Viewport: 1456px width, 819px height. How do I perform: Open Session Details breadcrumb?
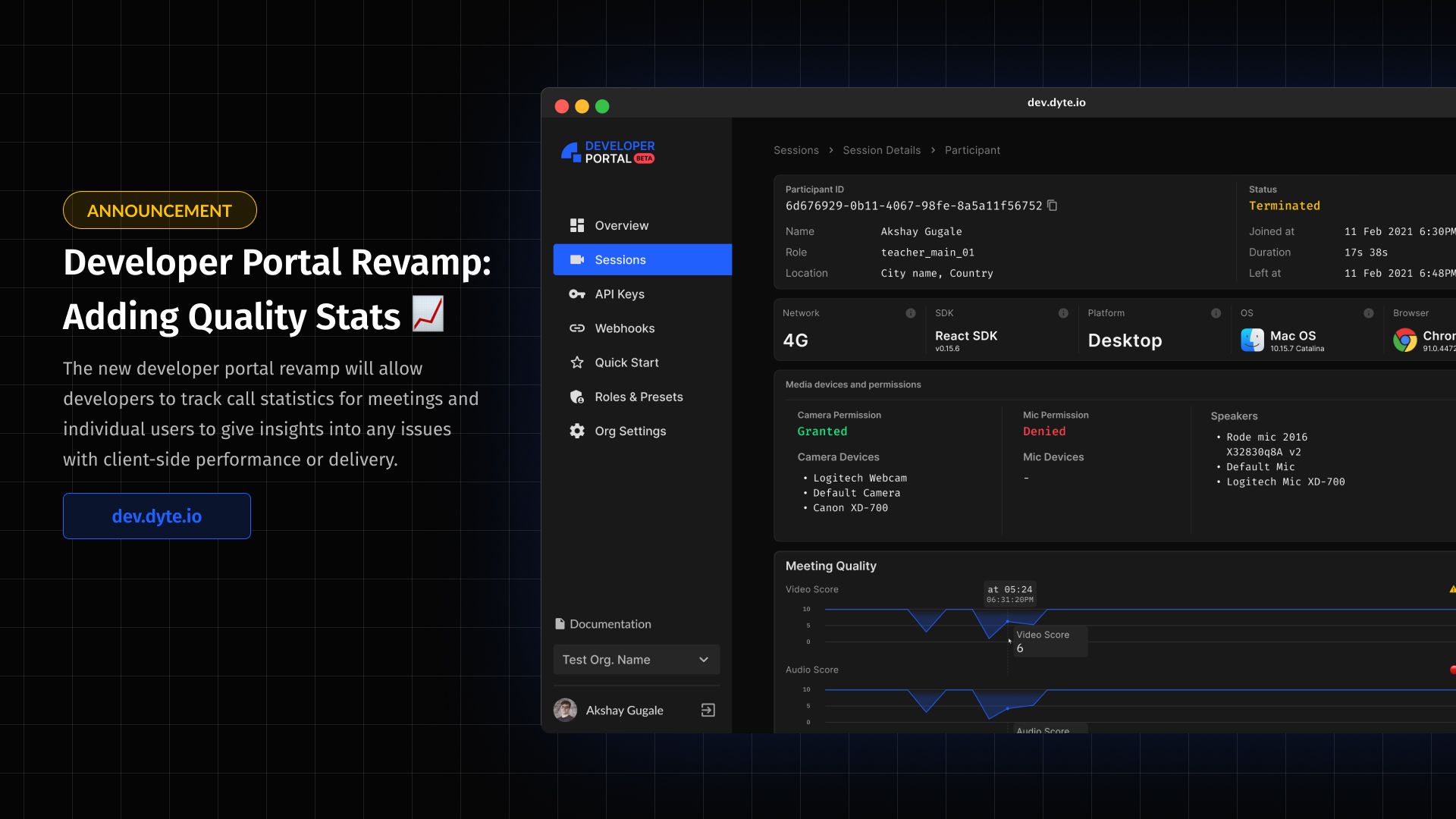click(882, 150)
